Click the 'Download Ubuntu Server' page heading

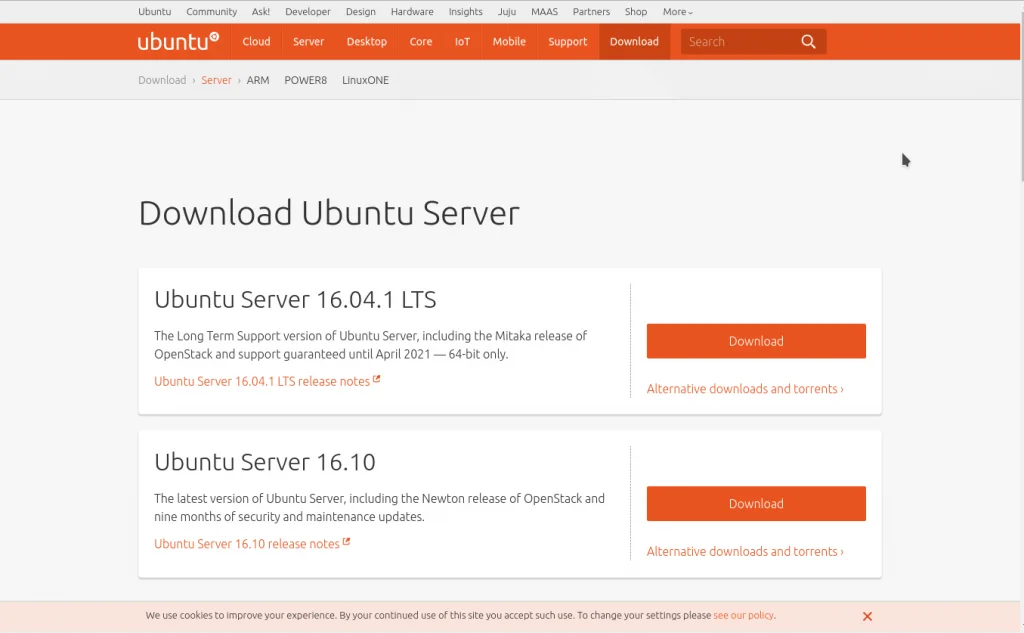329,213
